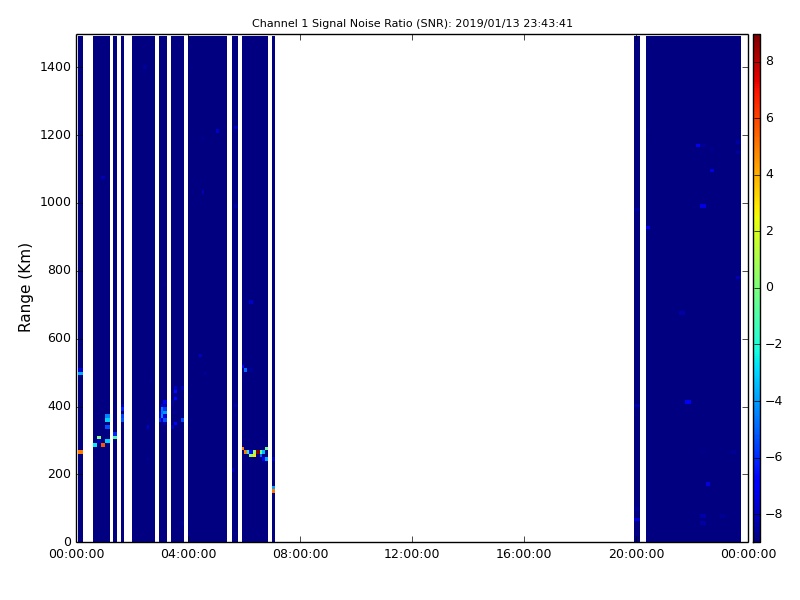
Task: Click the 'Range (Km)' y-axis label
Action: coord(24,288)
